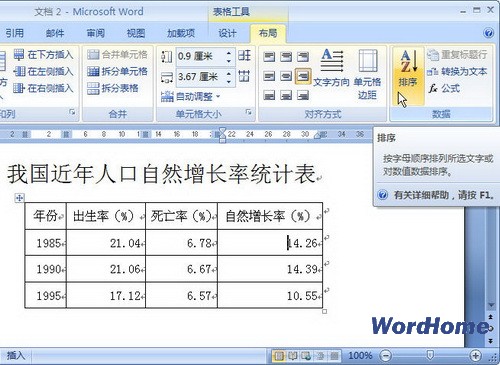The width and height of the screenshot is (500, 365).
Task: Click the next page browse button
Action: point(491,341)
